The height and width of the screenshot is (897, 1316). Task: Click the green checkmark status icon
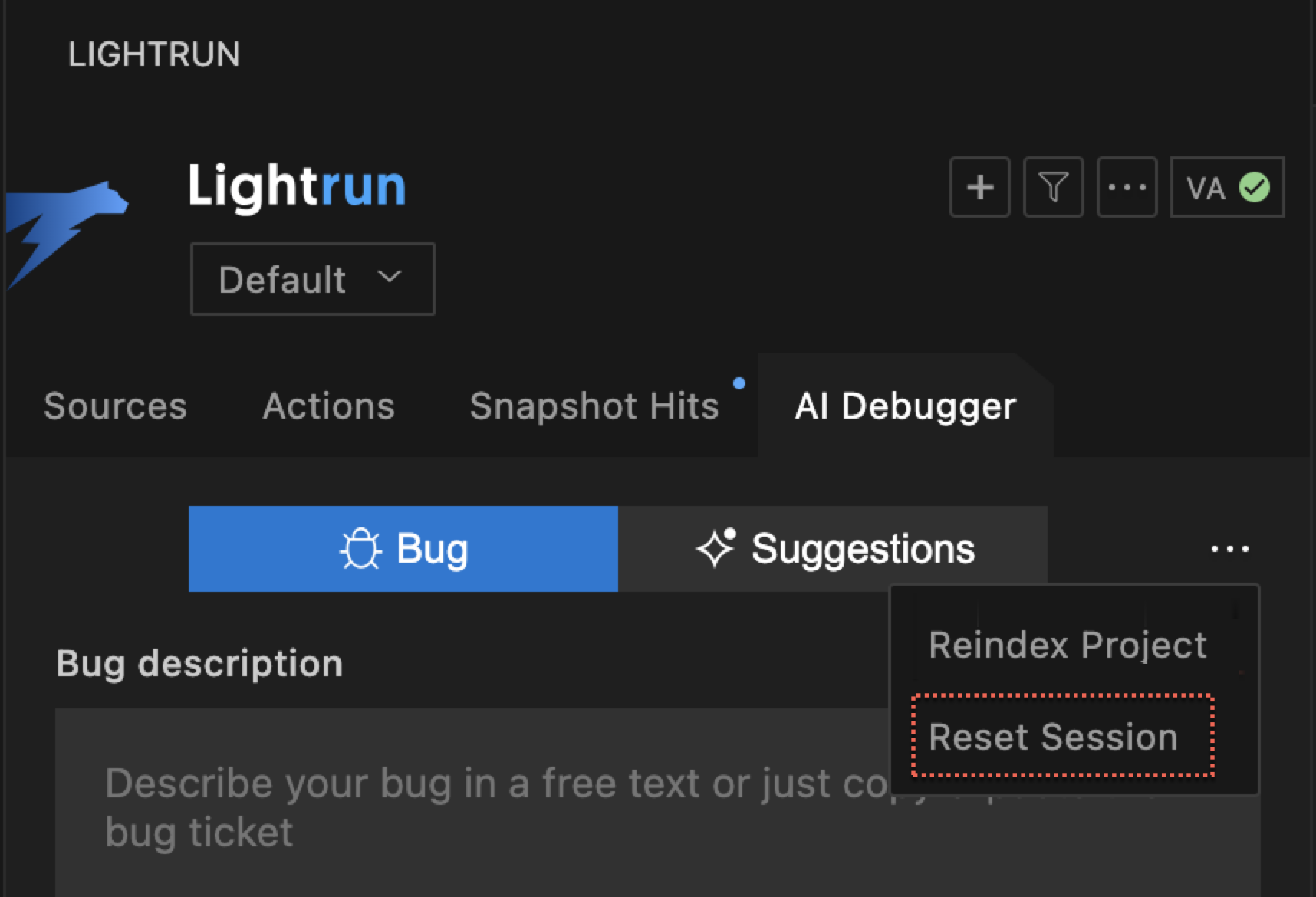[x=1255, y=188]
